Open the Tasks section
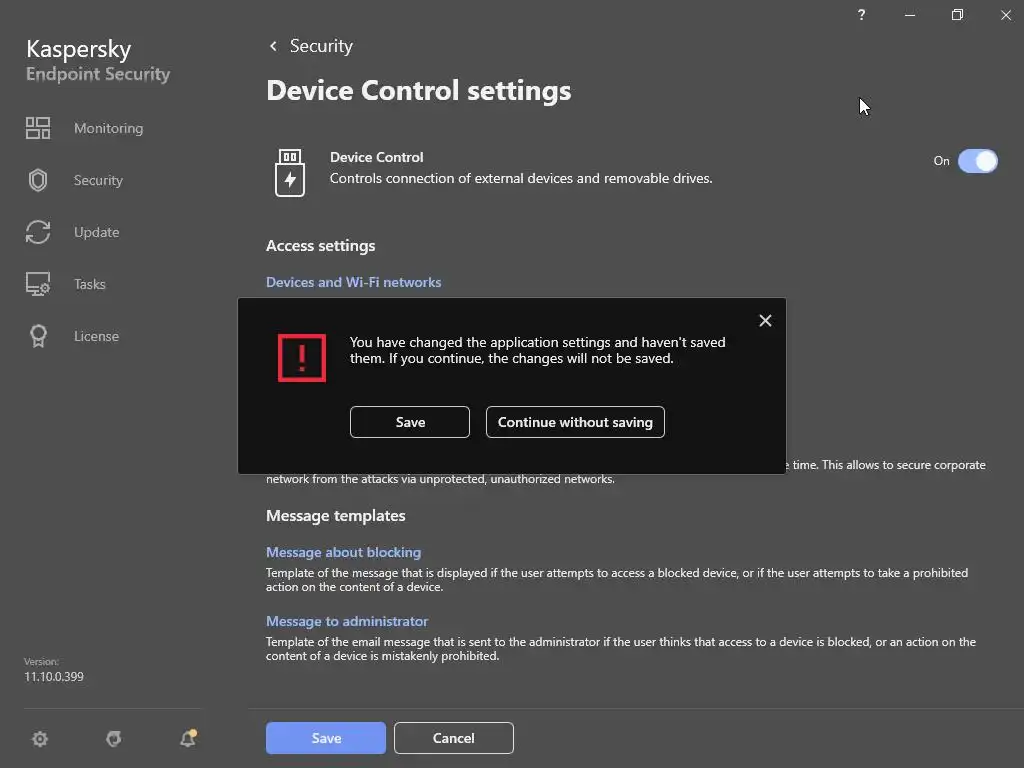The image size is (1024, 768). 89,284
